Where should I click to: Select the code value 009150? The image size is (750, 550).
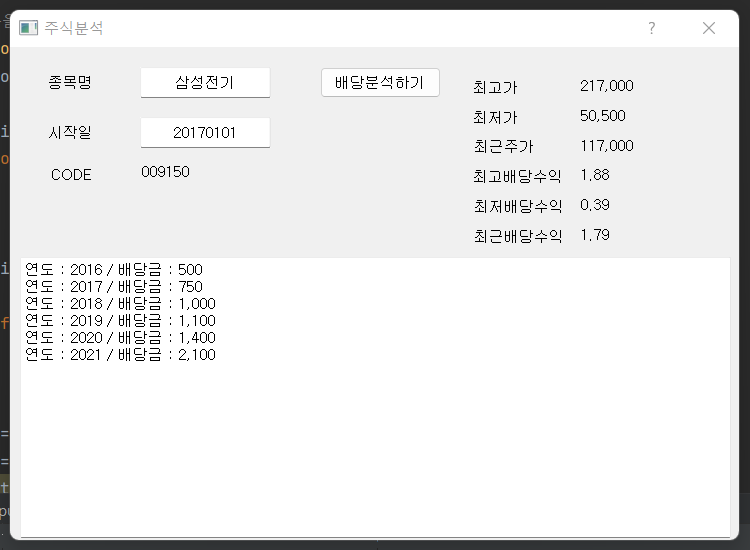[165, 172]
